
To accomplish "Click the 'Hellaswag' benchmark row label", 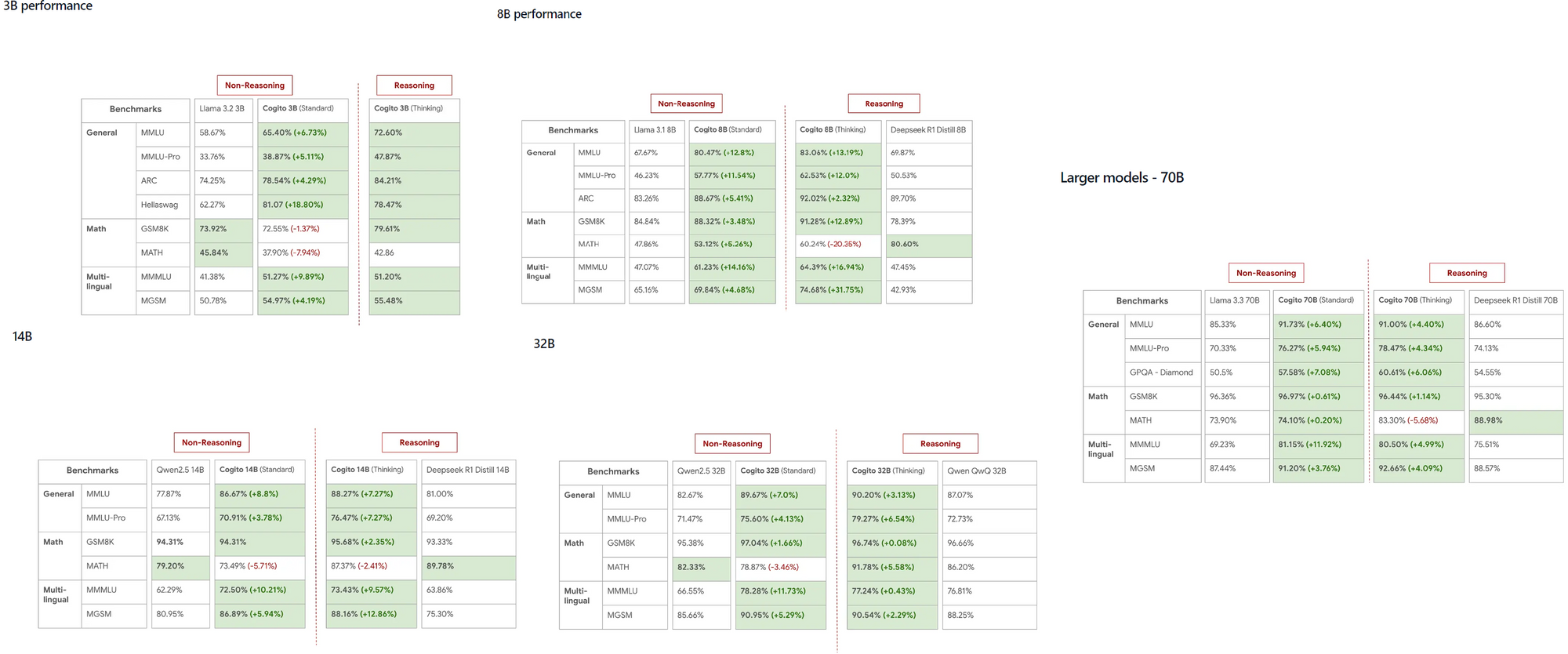I will pyautogui.click(x=163, y=205).
